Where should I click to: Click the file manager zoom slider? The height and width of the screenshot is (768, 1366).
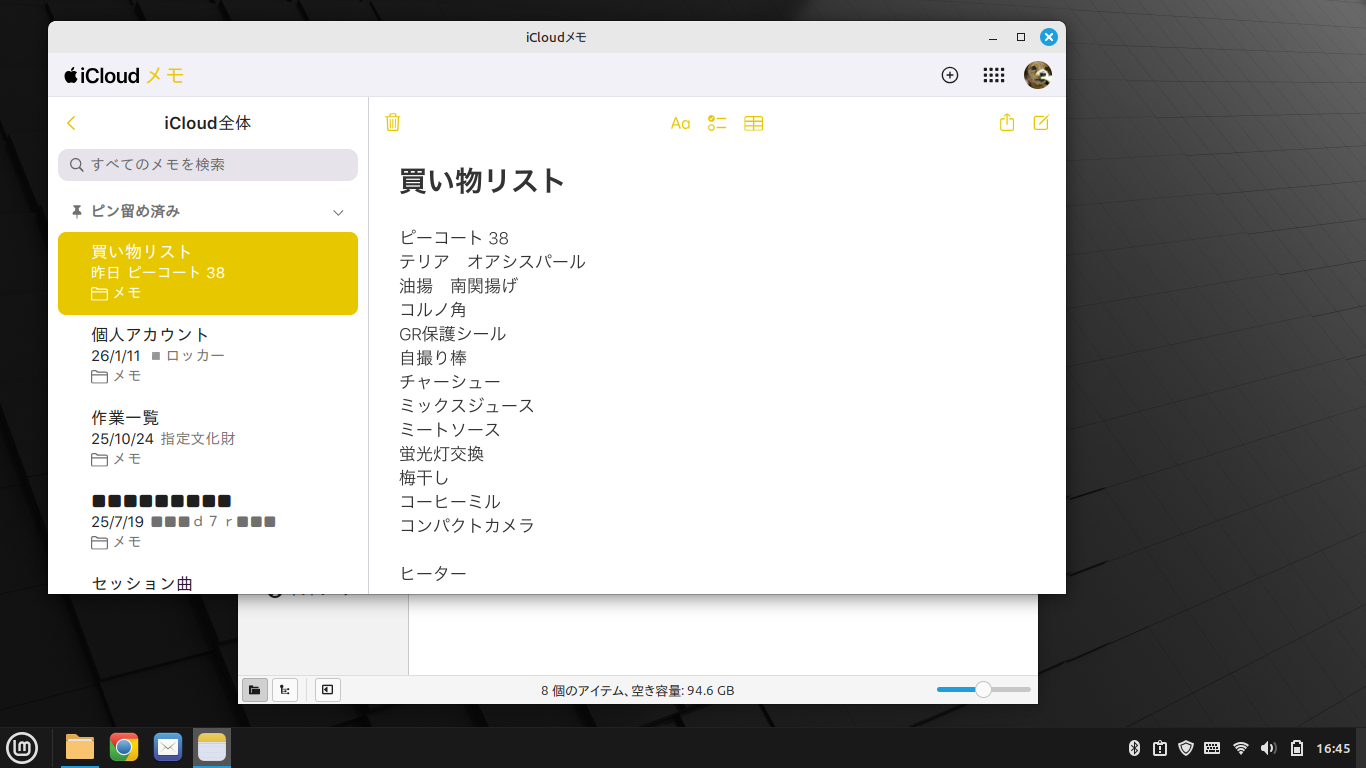[983, 690]
